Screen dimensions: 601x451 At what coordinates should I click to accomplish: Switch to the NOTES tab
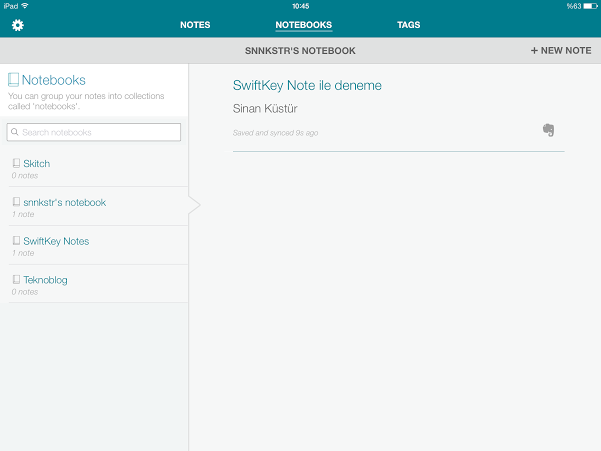point(195,25)
